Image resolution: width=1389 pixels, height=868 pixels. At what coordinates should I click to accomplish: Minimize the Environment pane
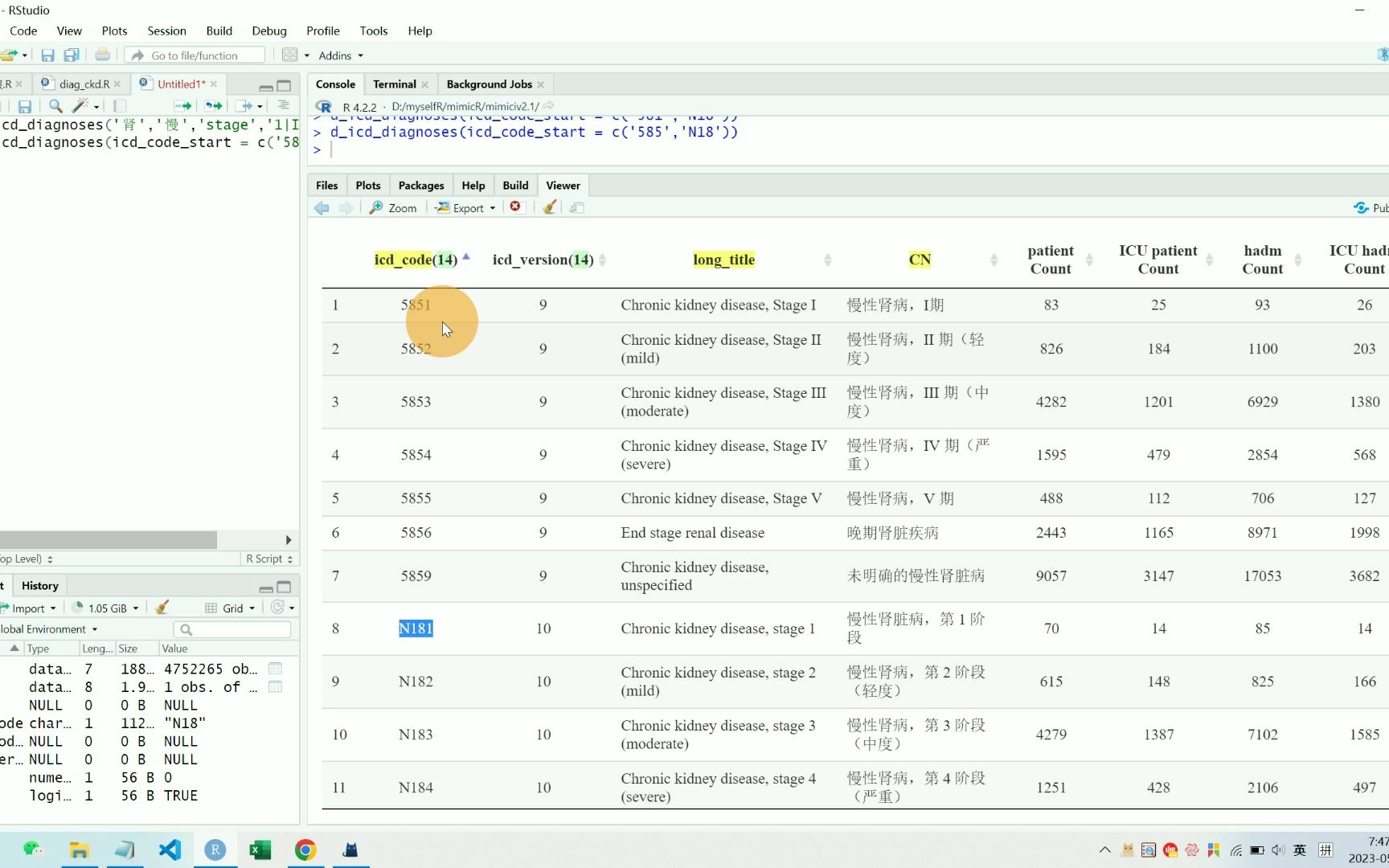(265, 588)
